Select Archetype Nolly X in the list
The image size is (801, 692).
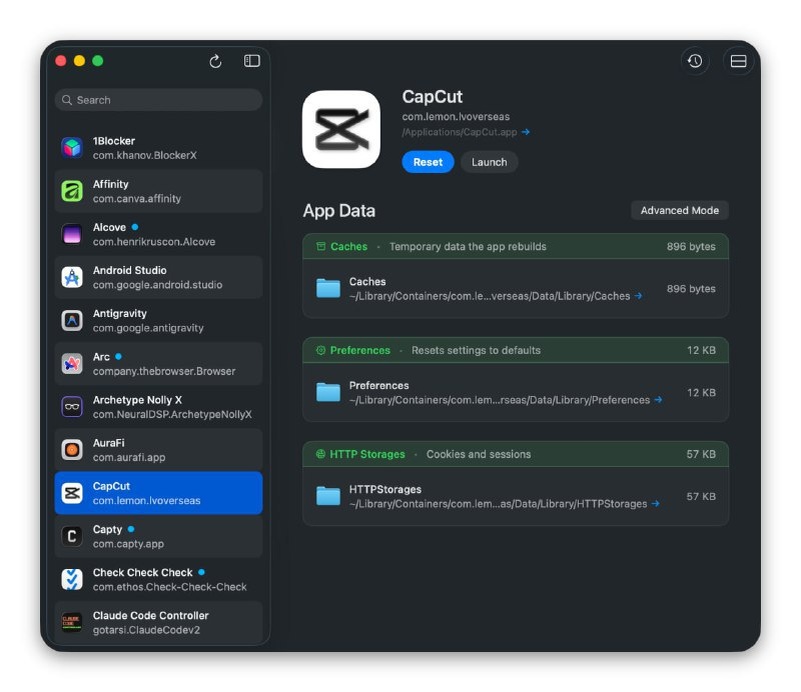[x=158, y=407]
